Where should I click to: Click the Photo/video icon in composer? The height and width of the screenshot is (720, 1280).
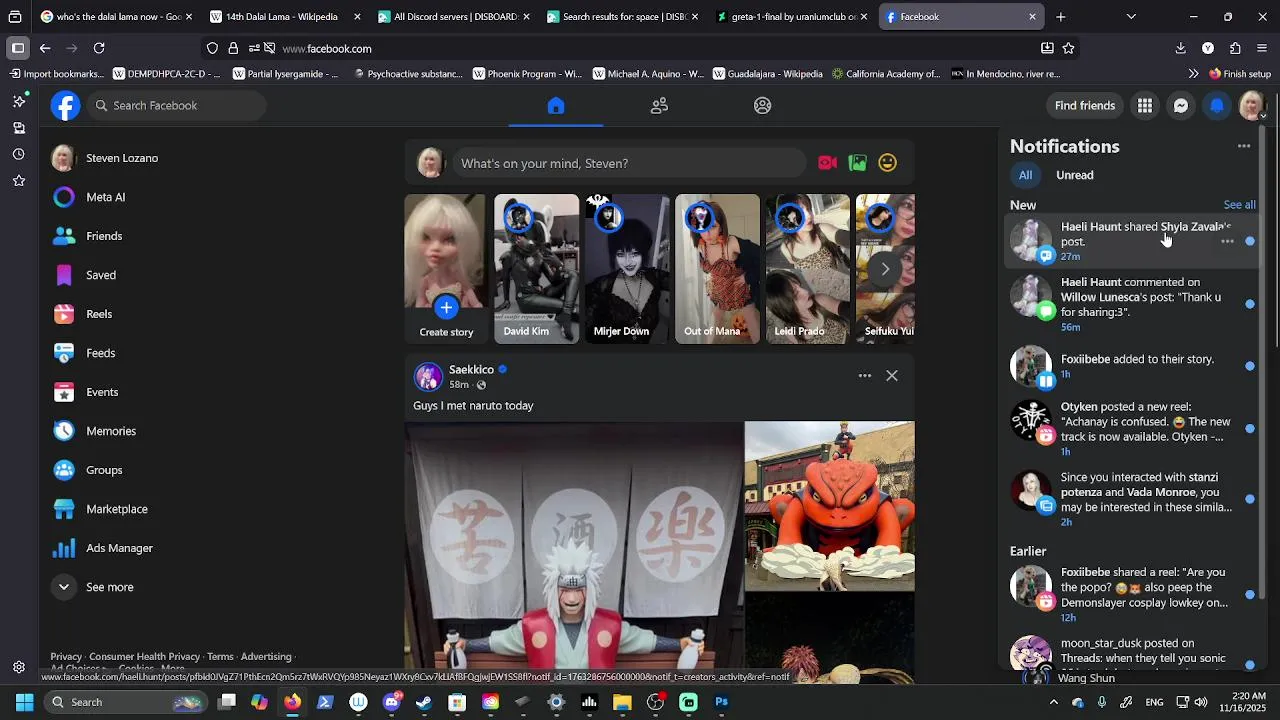point(857,163)
